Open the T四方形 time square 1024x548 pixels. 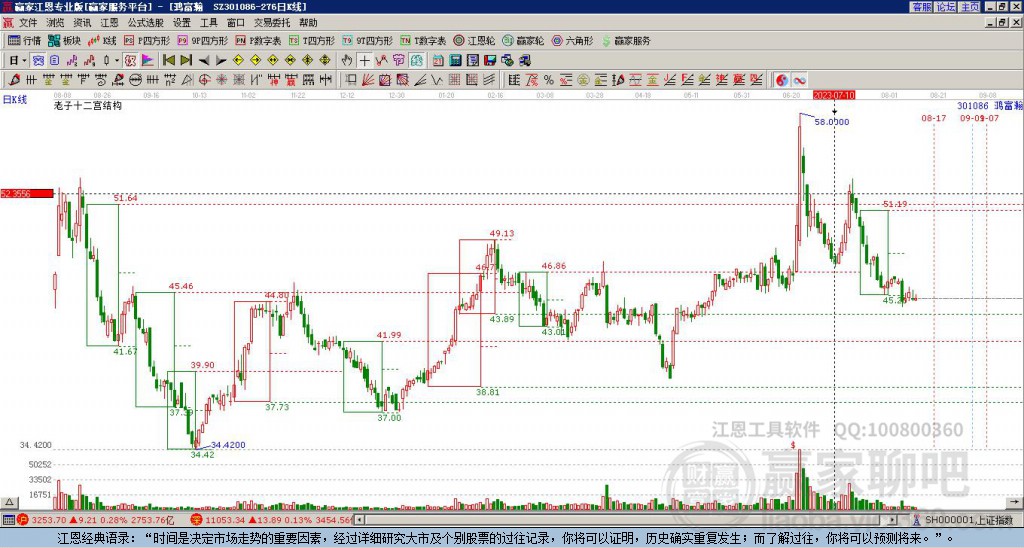point(312,40)
